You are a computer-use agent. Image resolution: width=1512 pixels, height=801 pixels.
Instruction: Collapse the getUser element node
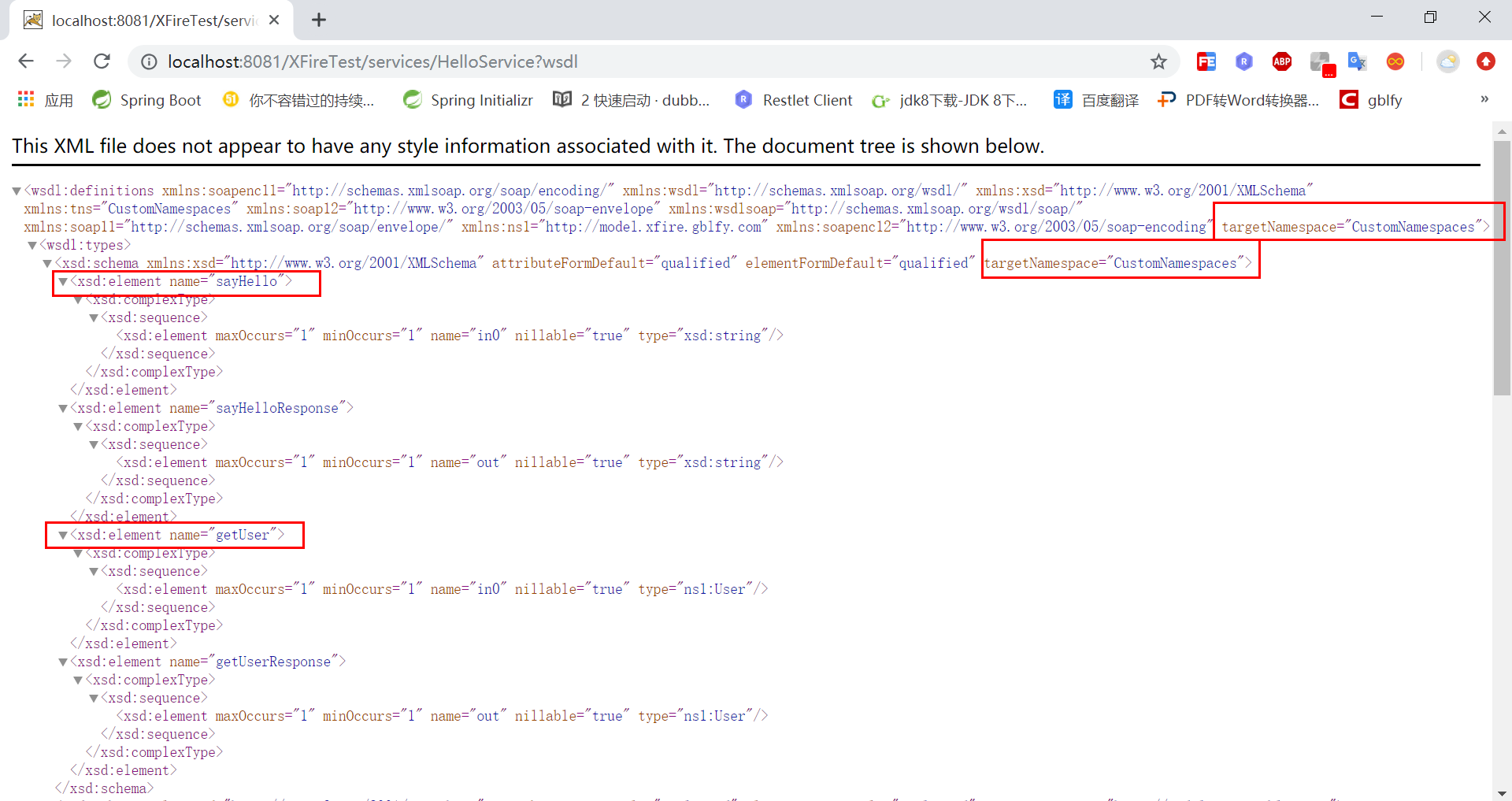point(63,536)
